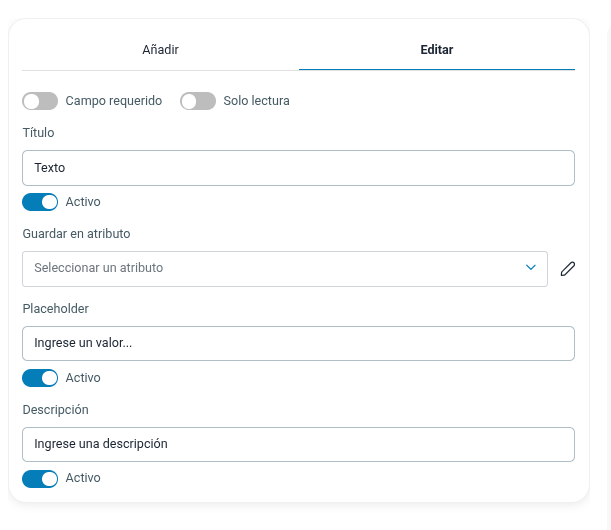Click the pencil edit icon beside attribute dropdown

[x=568, y=268]
